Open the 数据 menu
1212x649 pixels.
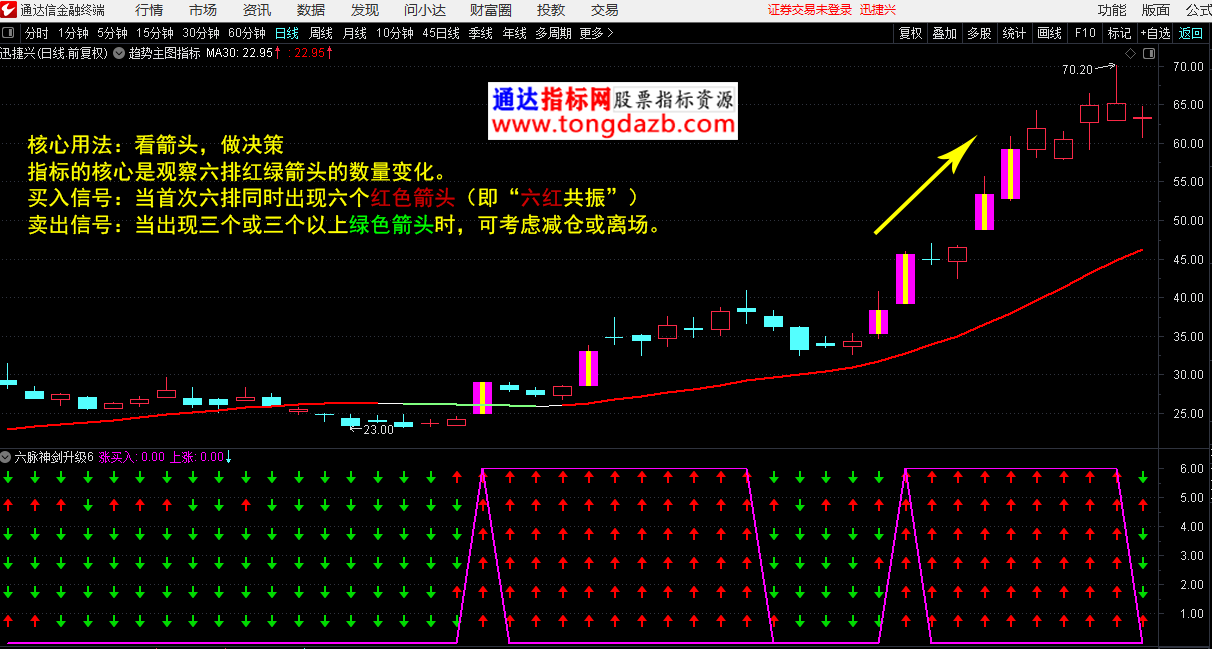click(x=311, y=10)
